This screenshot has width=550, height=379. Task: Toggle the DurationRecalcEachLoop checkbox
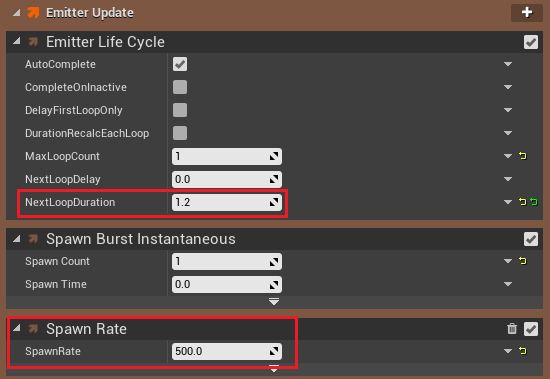click(x=180, y=133)
